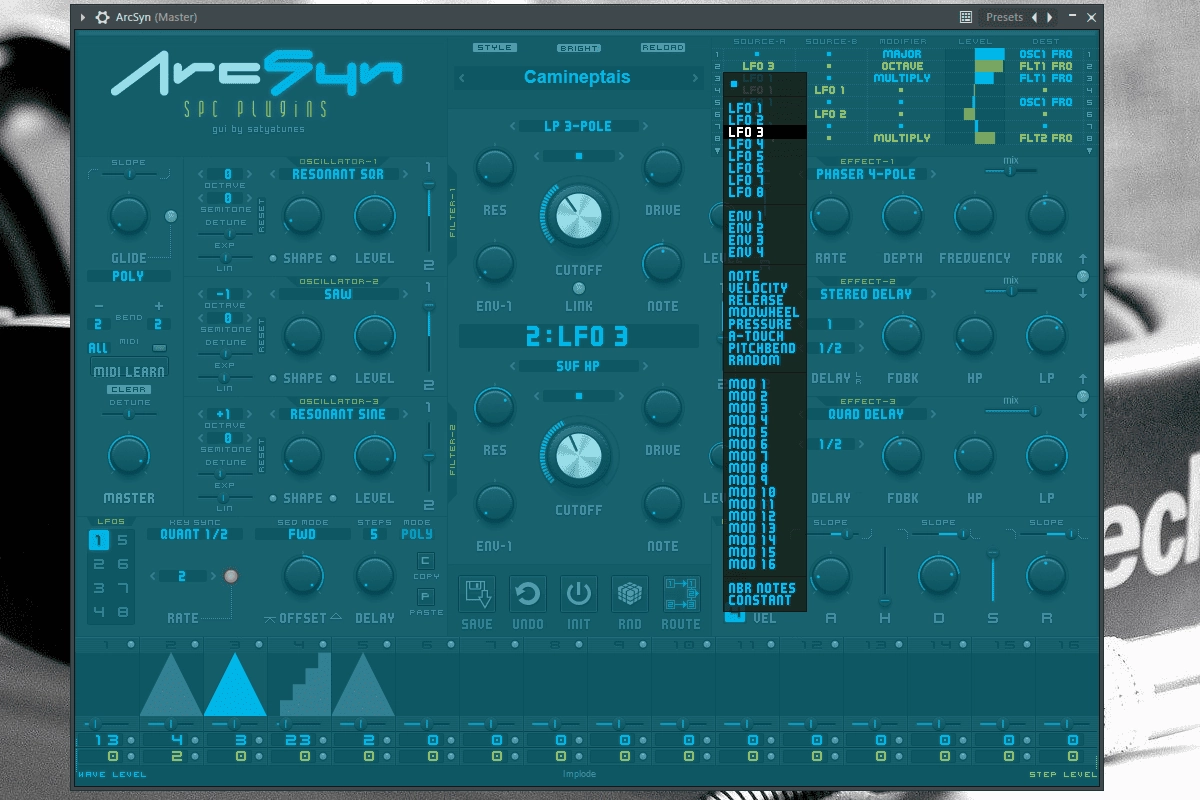Image resolution: width=1200 pixels, height=800 pixels.
Task: Click the Oscillator-1 Level knob
Action: coord(374,215)
